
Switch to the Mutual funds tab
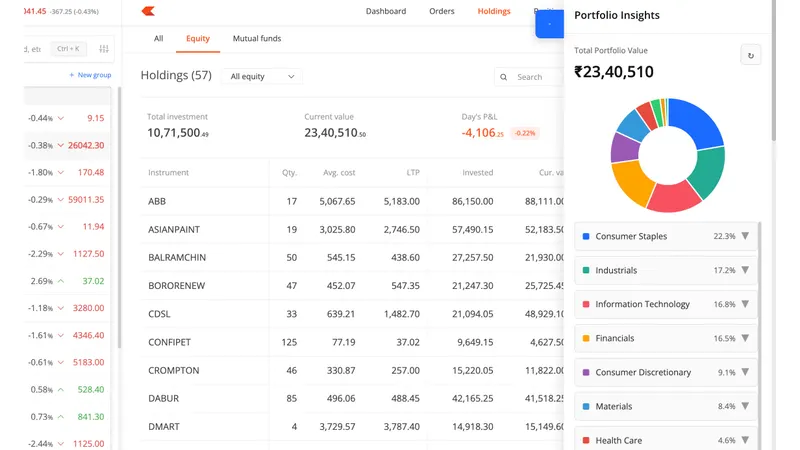(x=257, y=38)
